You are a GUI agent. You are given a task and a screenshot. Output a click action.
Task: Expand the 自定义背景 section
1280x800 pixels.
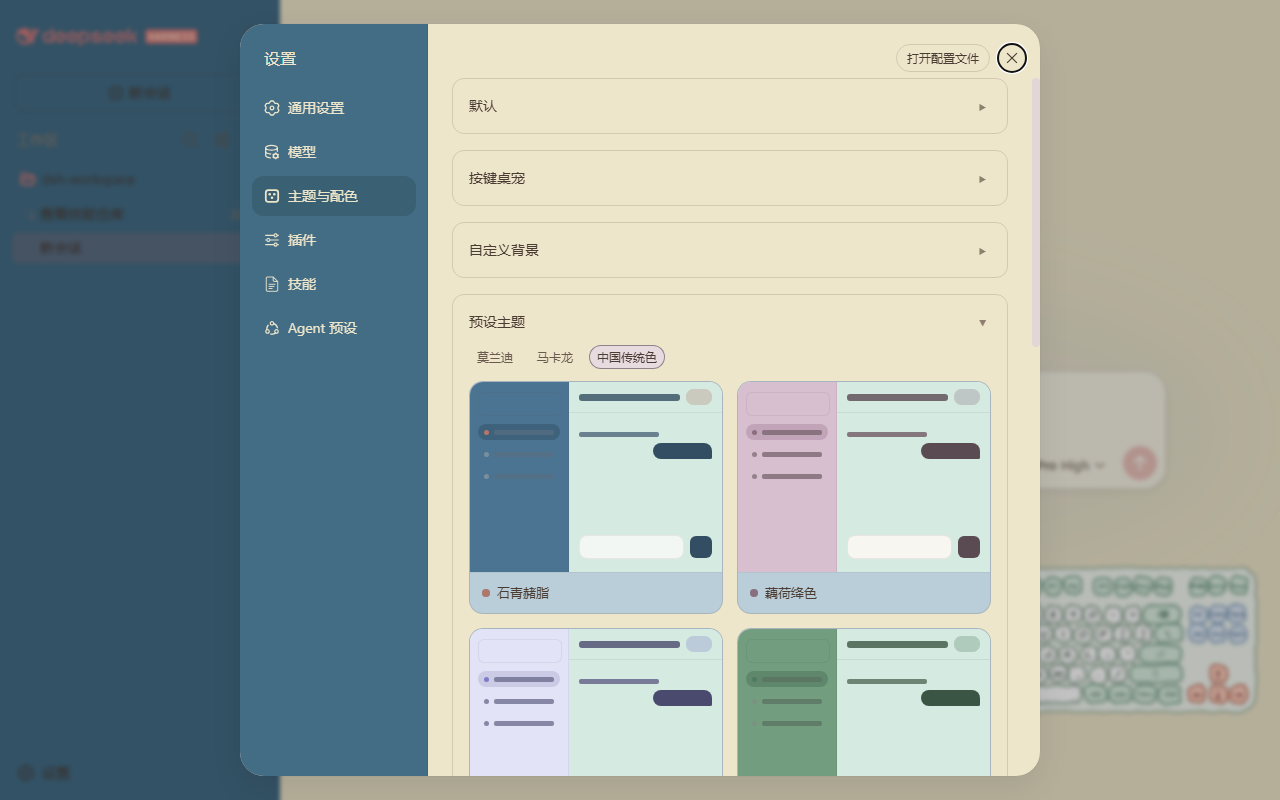pyautogui.click(x=730, y=250)
